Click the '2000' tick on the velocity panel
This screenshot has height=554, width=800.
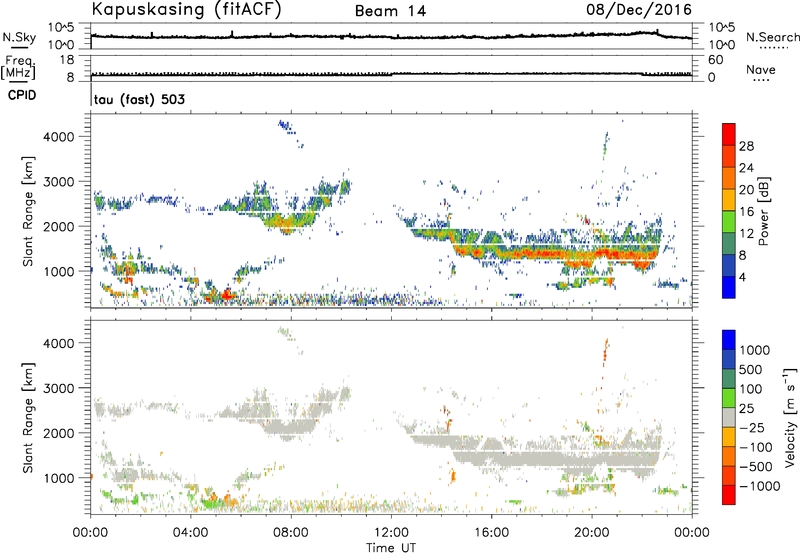click(58, 433)
